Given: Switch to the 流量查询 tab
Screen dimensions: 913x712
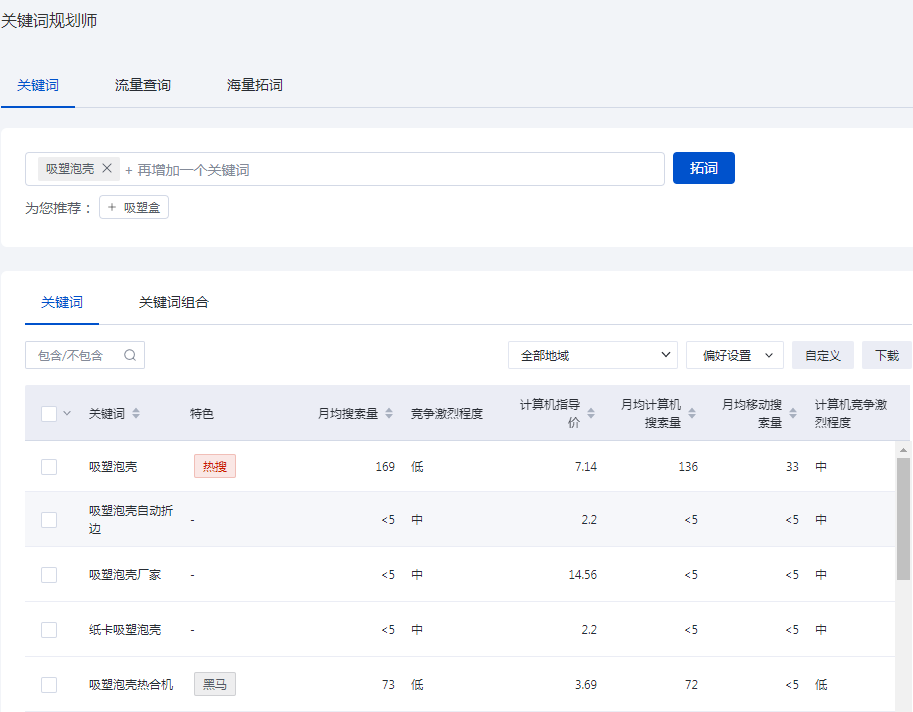Looking at the screenshot, I should click(143, 85).
